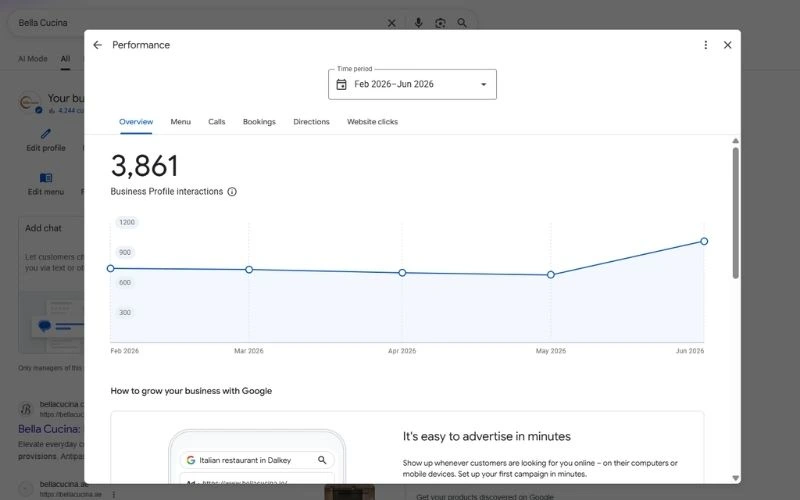Click the magnifier search button
This screenshot has height=500, width=800.
pyautogui.click(x=462, y=23)
